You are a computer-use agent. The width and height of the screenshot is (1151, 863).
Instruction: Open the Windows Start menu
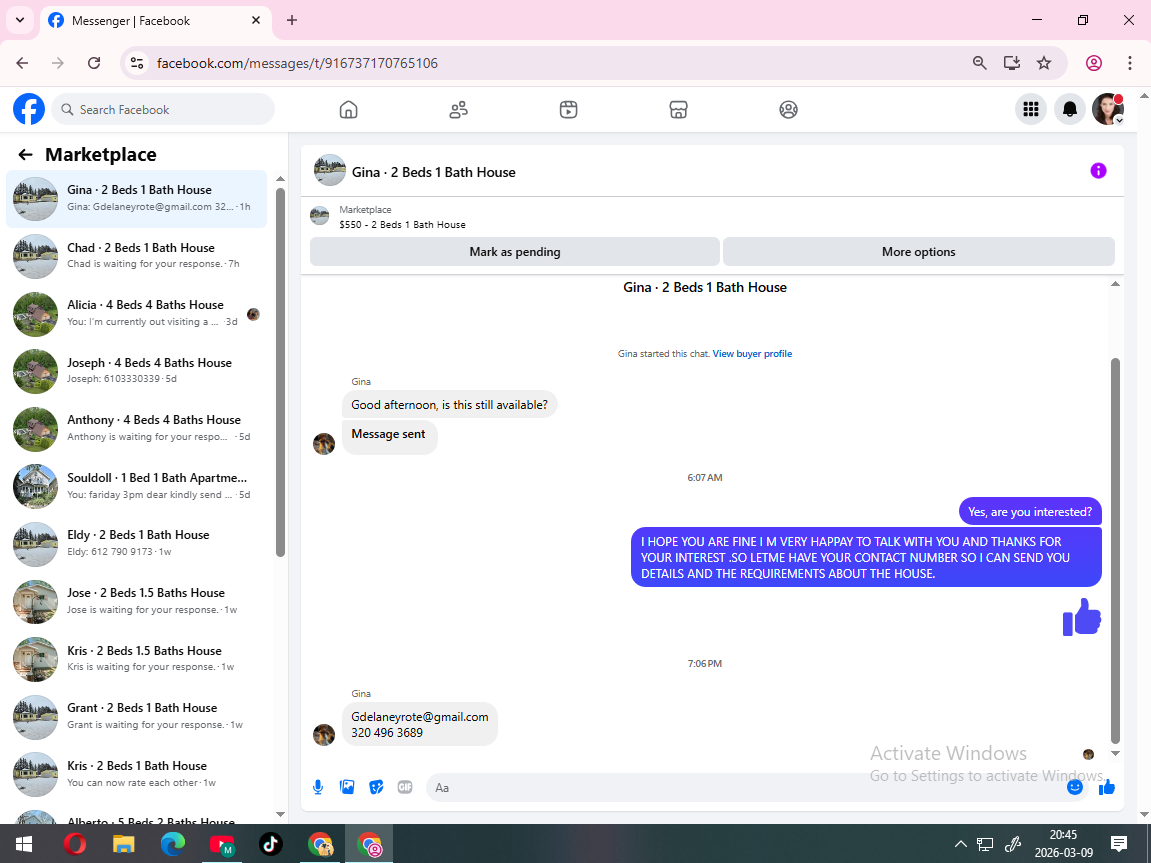click(x=23, y=844)
